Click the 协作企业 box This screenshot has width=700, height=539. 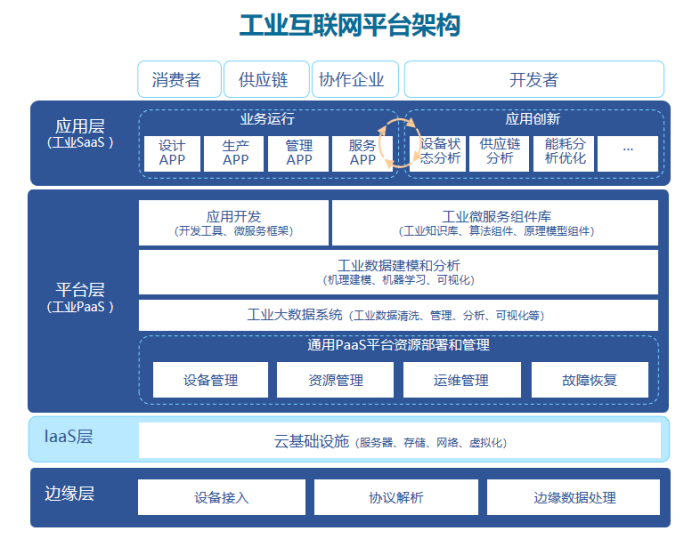coord(351,80)
